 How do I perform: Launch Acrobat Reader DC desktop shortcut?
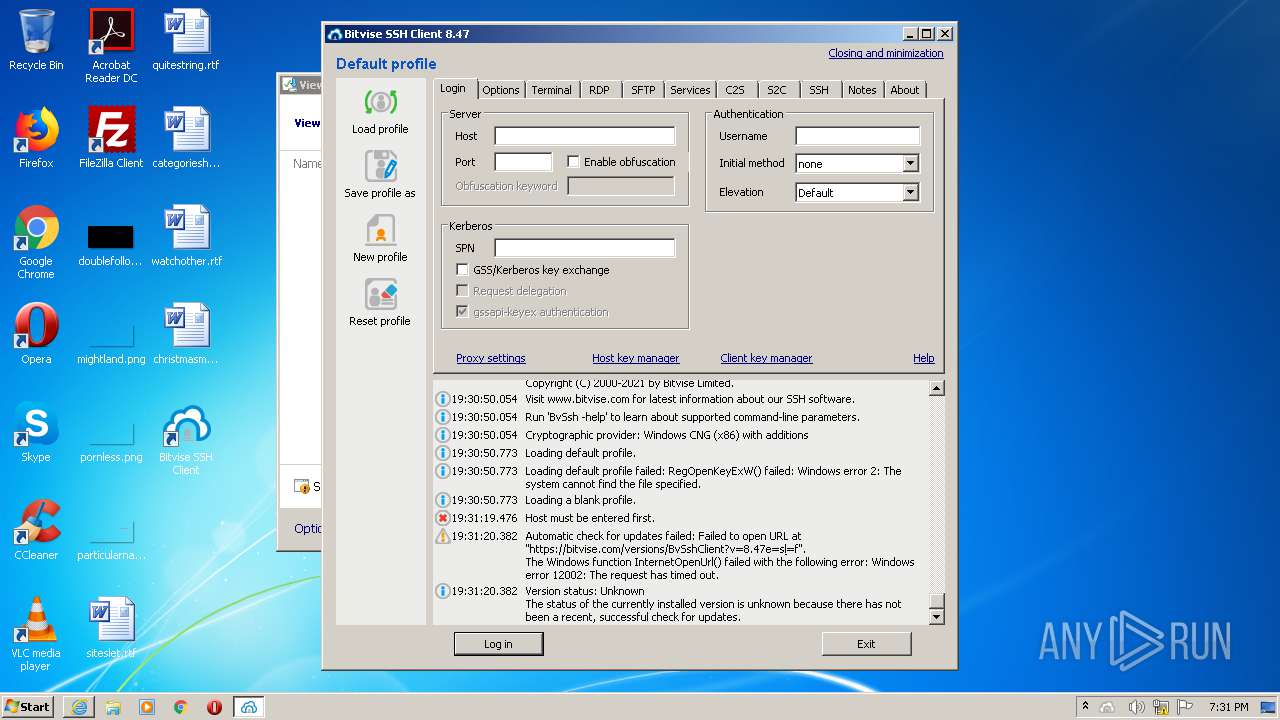(111, 46)
